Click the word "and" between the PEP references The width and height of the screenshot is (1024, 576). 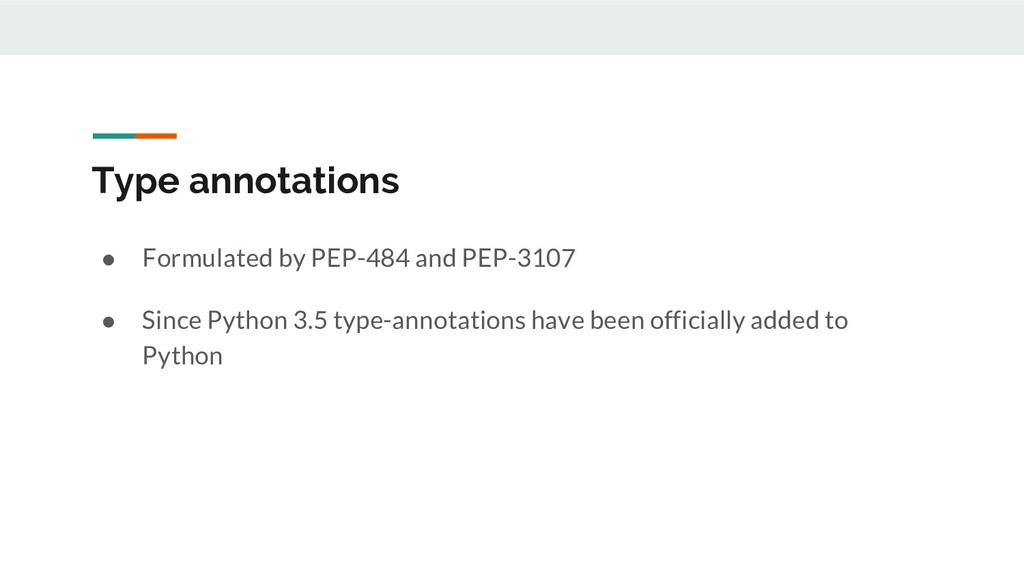point(434,259)
